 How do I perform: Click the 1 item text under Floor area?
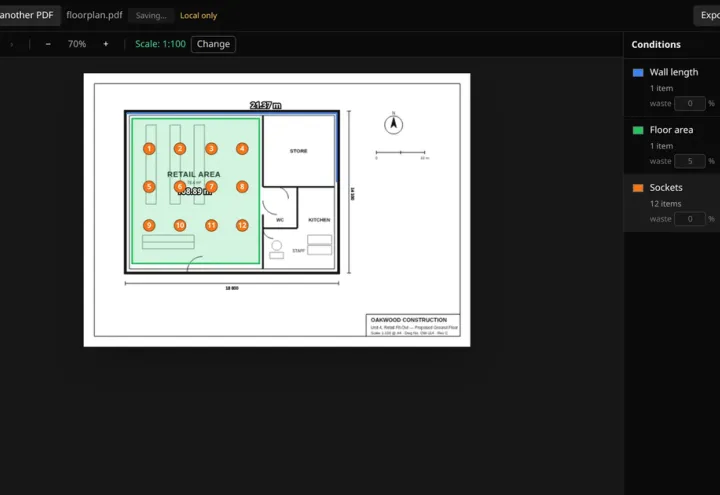(x=661, y=146)
